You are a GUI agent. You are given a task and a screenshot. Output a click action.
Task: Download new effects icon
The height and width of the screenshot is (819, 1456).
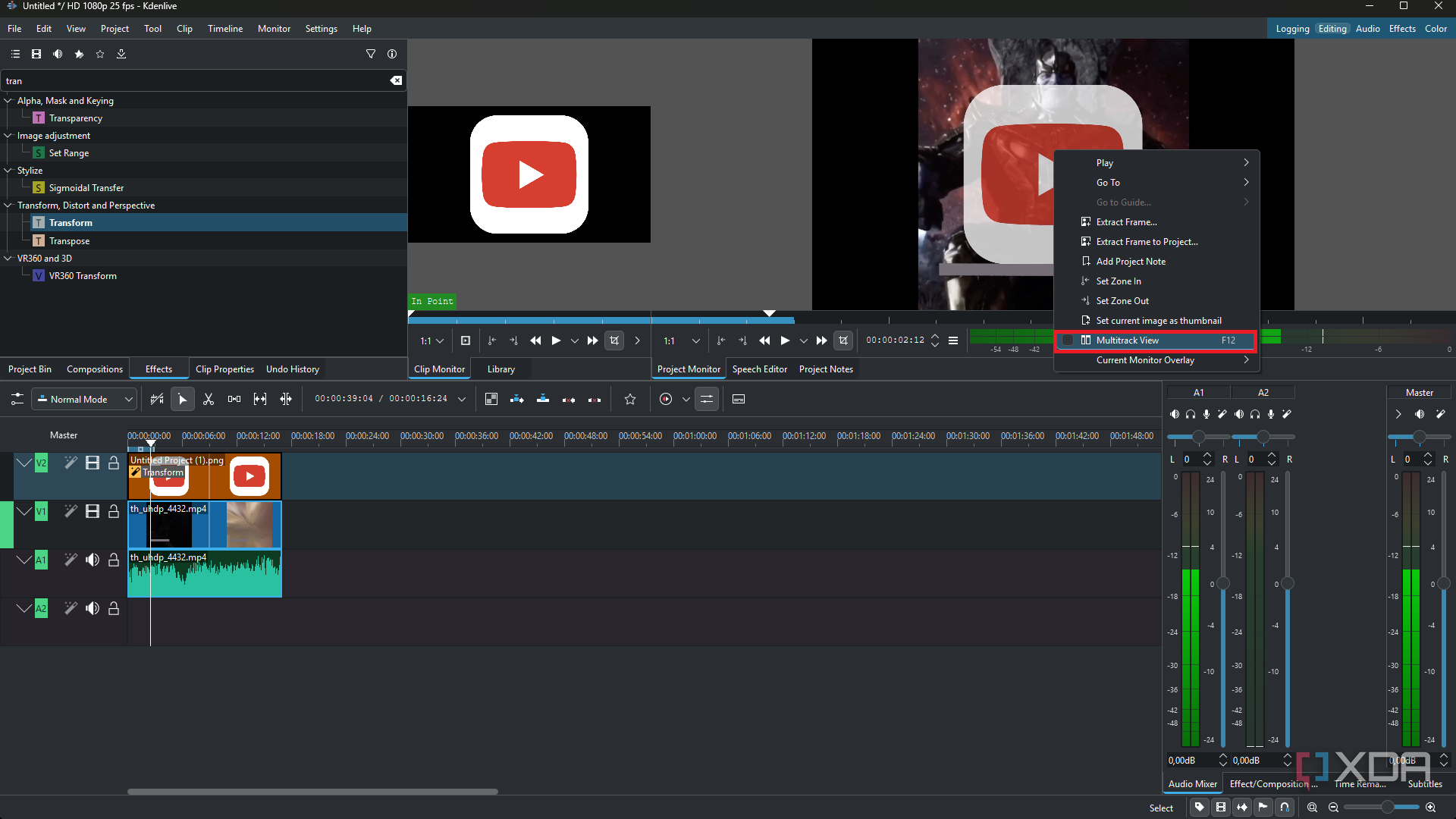tap(121, 54)
